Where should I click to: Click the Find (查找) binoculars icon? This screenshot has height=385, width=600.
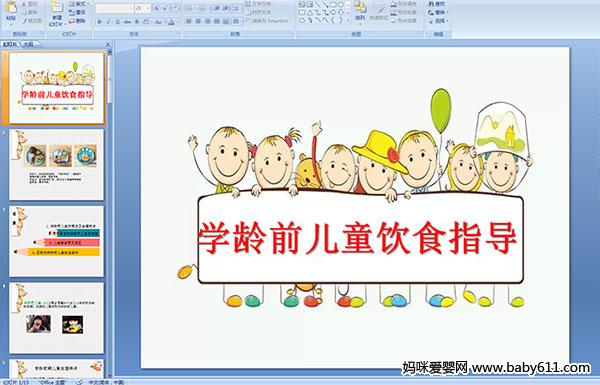pyautogui.click(x=431, y=4)
